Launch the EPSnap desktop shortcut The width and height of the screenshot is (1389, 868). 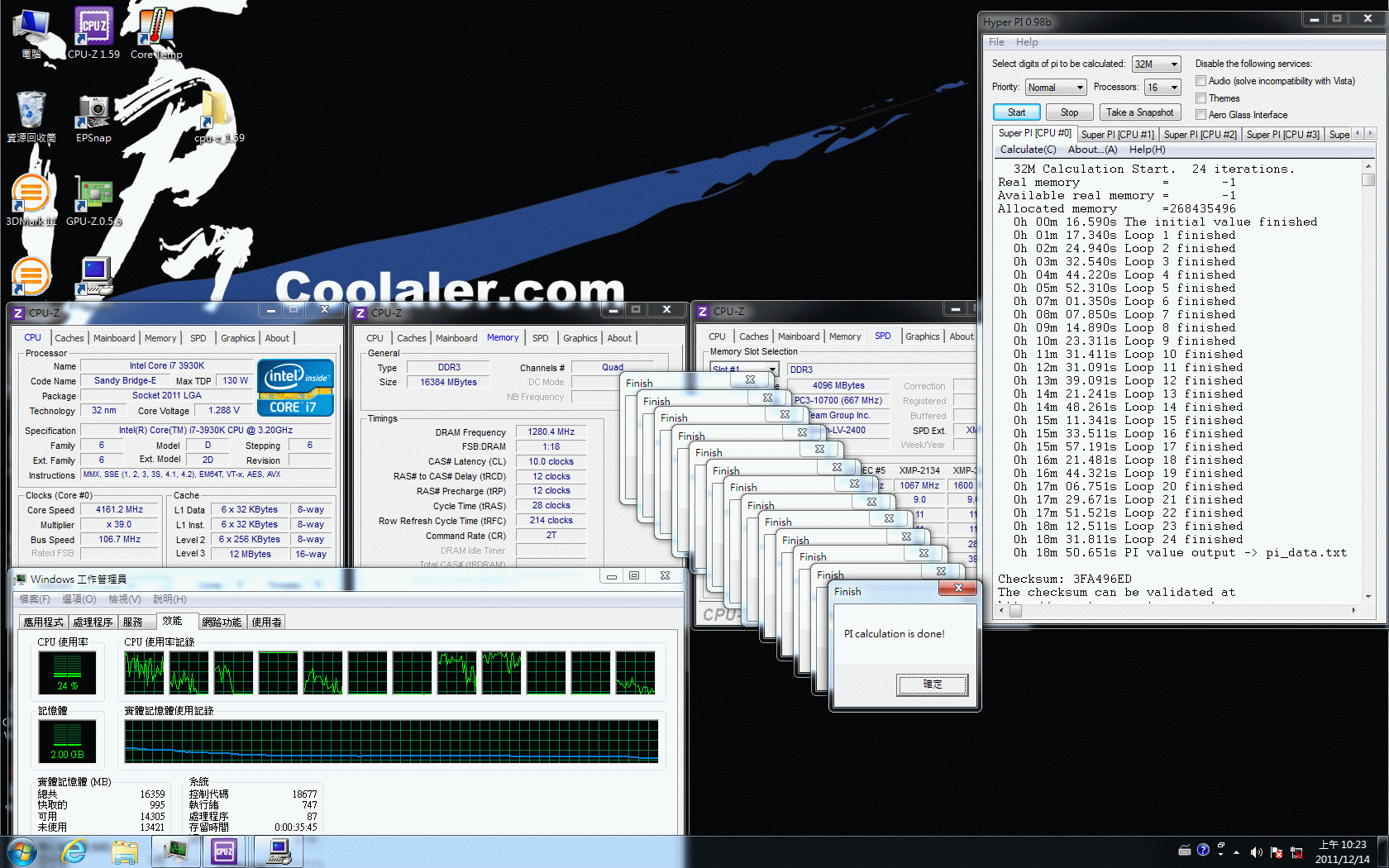tap(93, 118)
